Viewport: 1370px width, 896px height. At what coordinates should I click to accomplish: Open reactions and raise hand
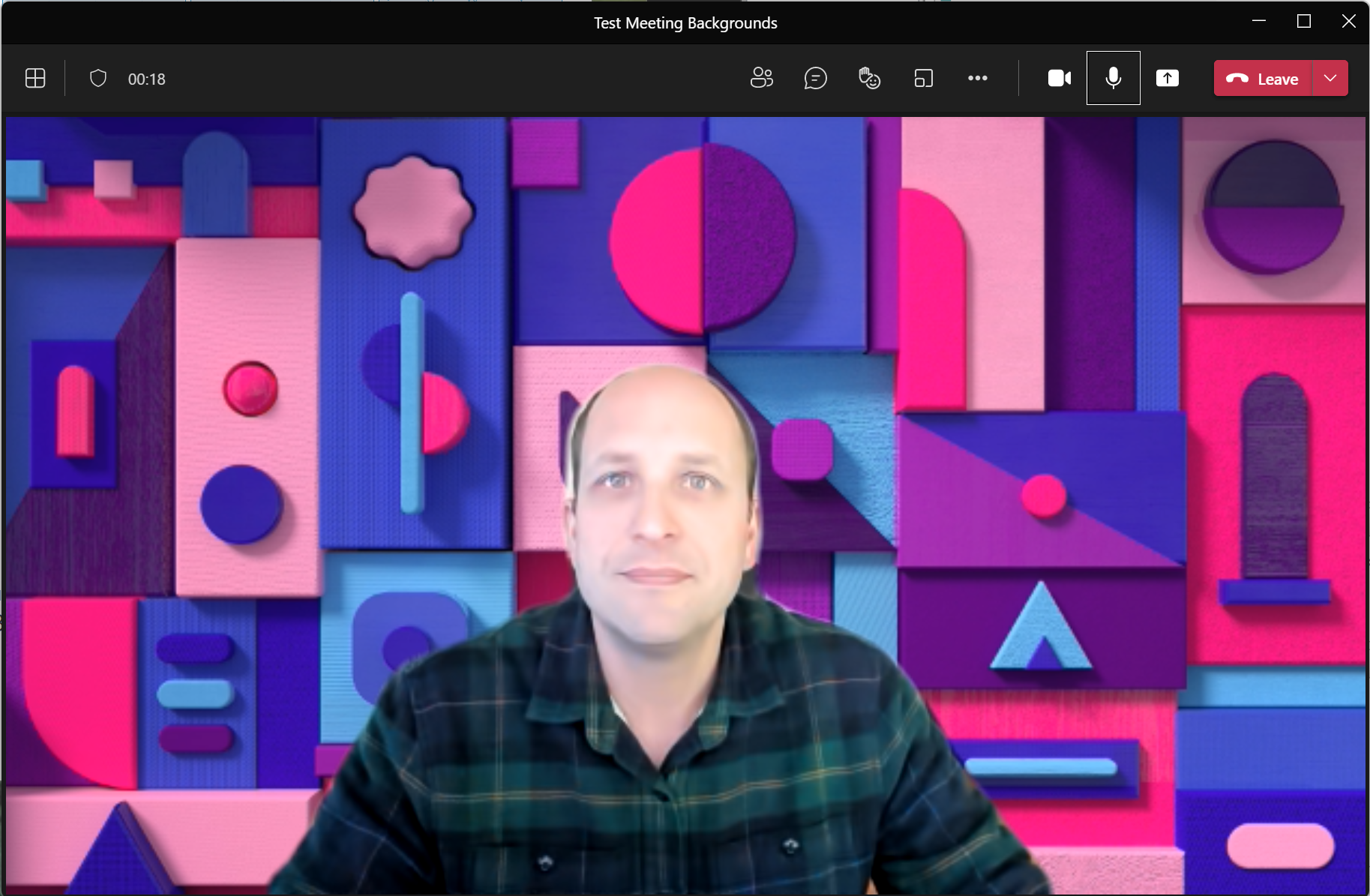pos(869,78)
